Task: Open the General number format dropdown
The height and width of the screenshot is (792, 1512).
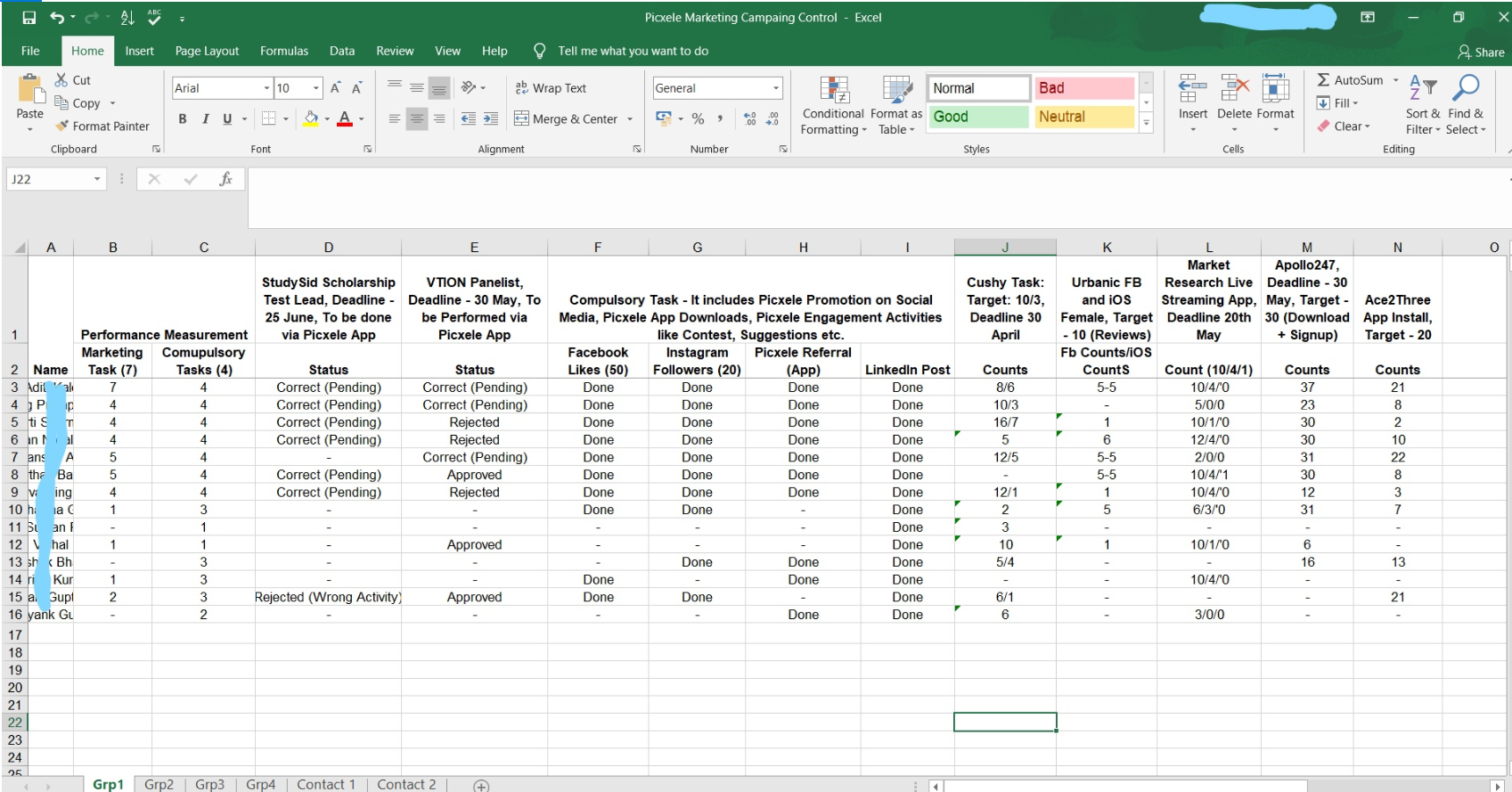Action: [x=776, y=87]
